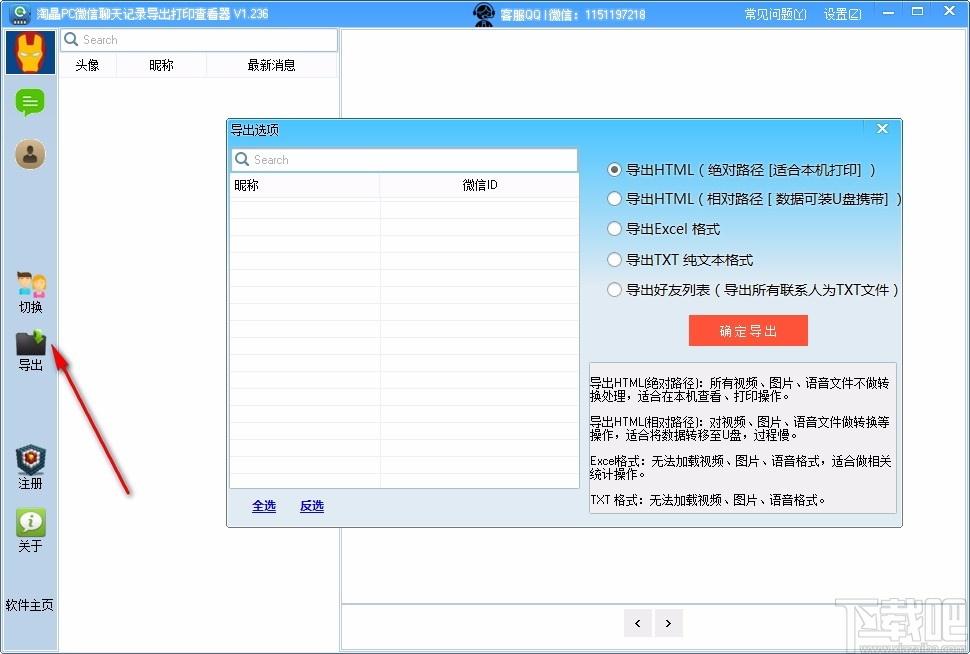Open the 软件主页 software homepage link
970x654 pixels.
pyautogui.click(x=29, y=605)
